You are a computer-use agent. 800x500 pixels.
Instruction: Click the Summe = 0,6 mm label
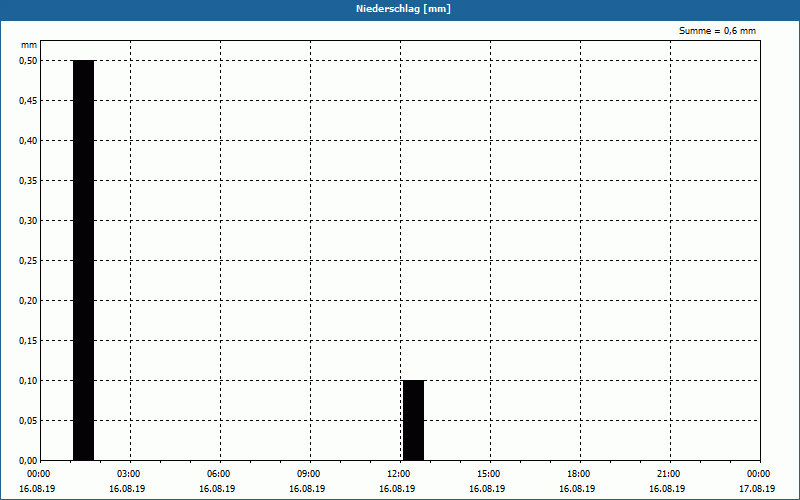tap(717, 31)
